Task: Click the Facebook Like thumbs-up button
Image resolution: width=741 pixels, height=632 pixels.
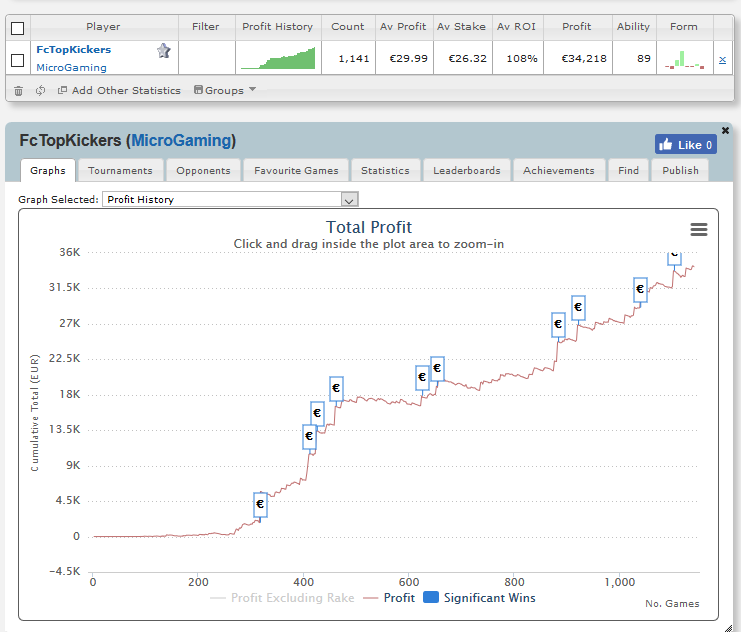Action: coord(685,145)
